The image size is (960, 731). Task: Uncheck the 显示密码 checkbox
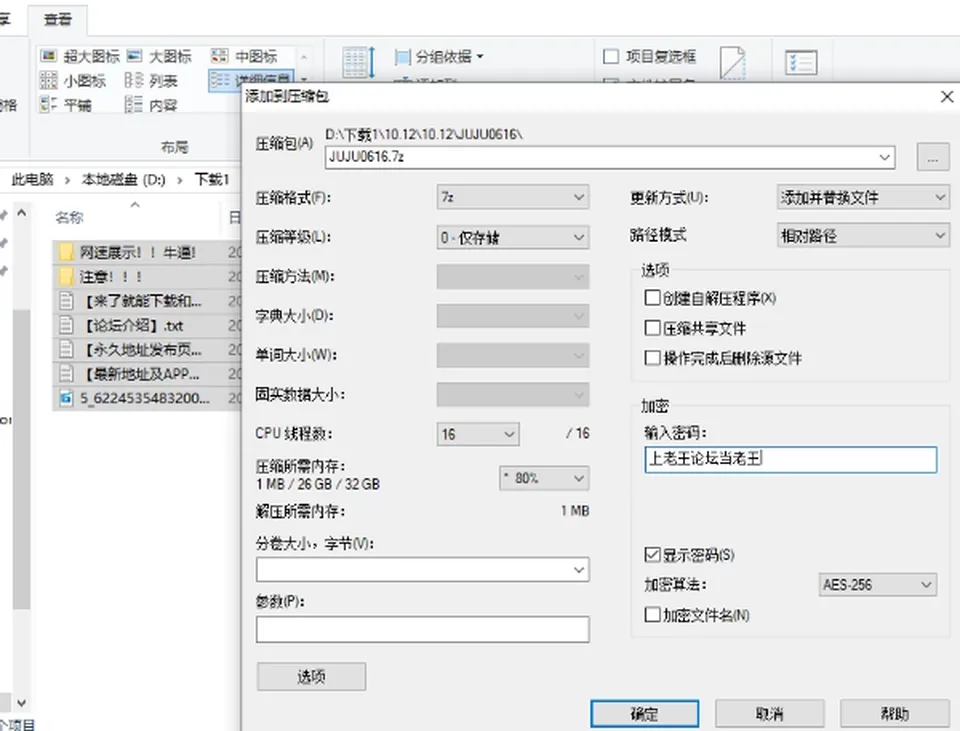click(653, 555)
